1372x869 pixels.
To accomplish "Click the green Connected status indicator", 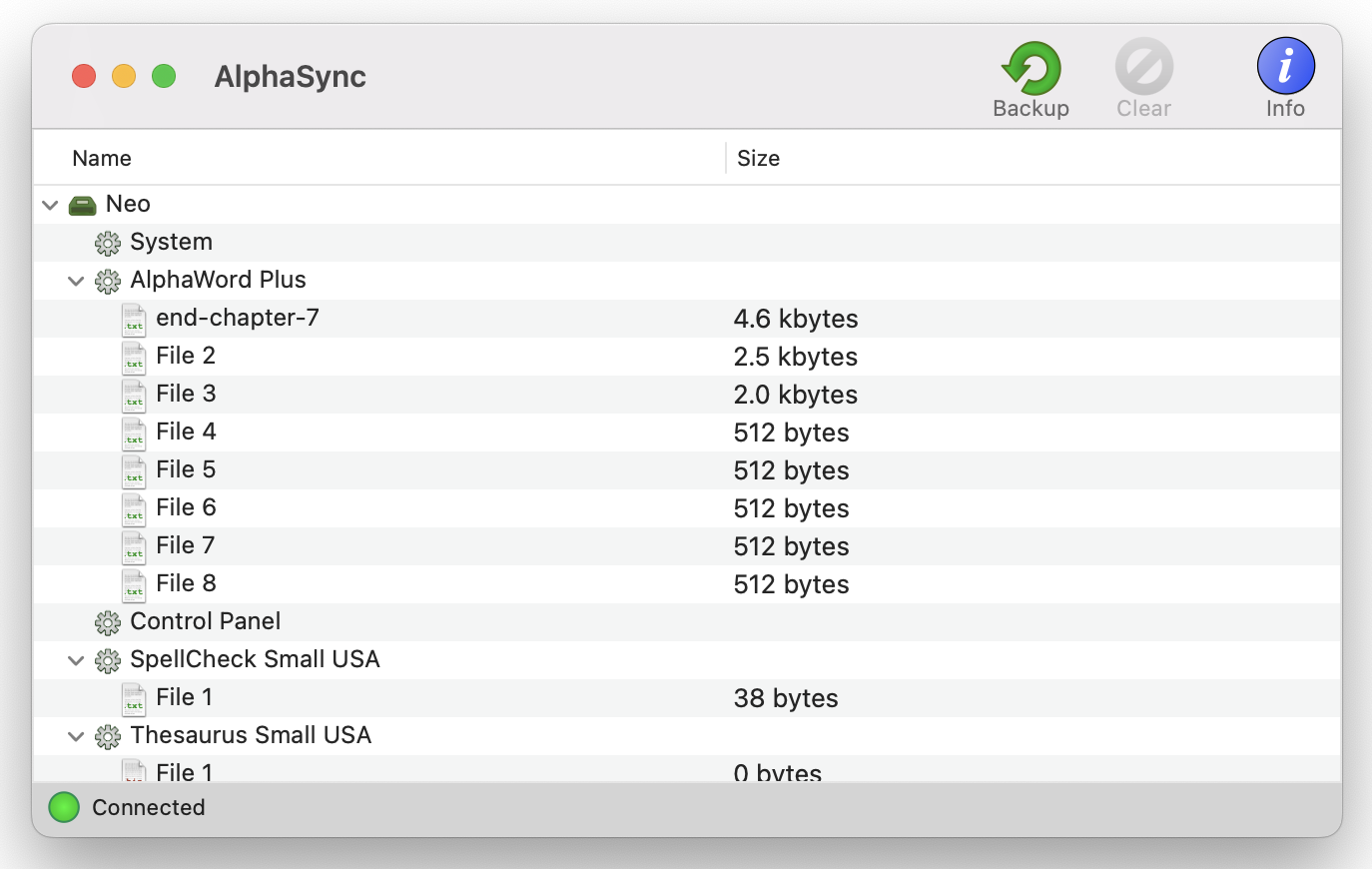I will click(64, 807).
